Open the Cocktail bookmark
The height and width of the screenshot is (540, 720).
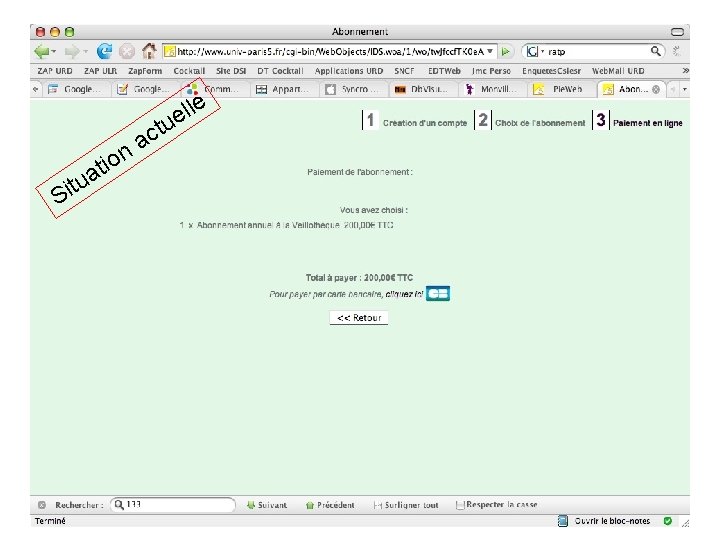[189, 71]
